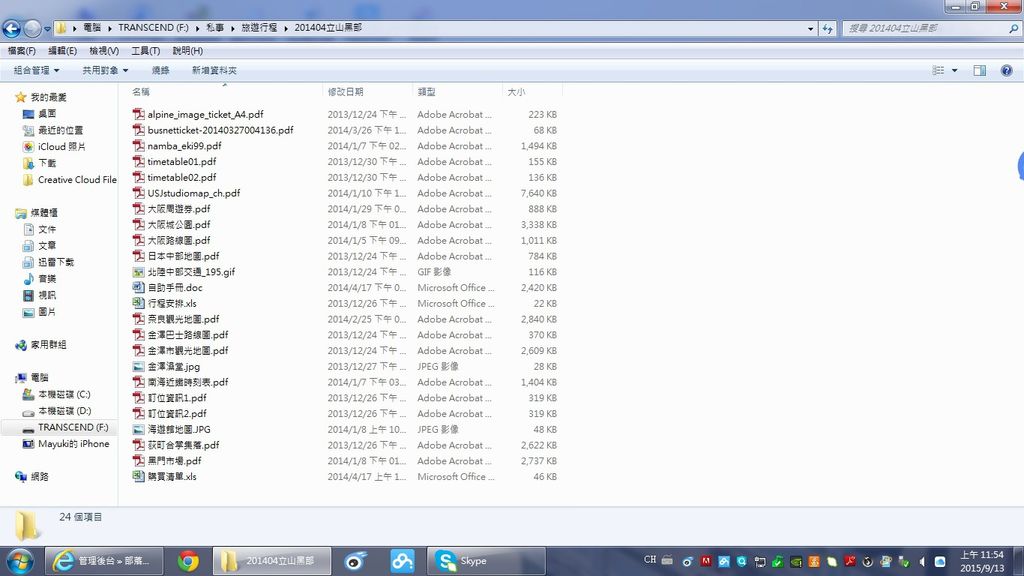Click the 燒錄 toolbar button
This screenshot has height=576, width=1024.
pyautogui.click(x=161, y=71)
